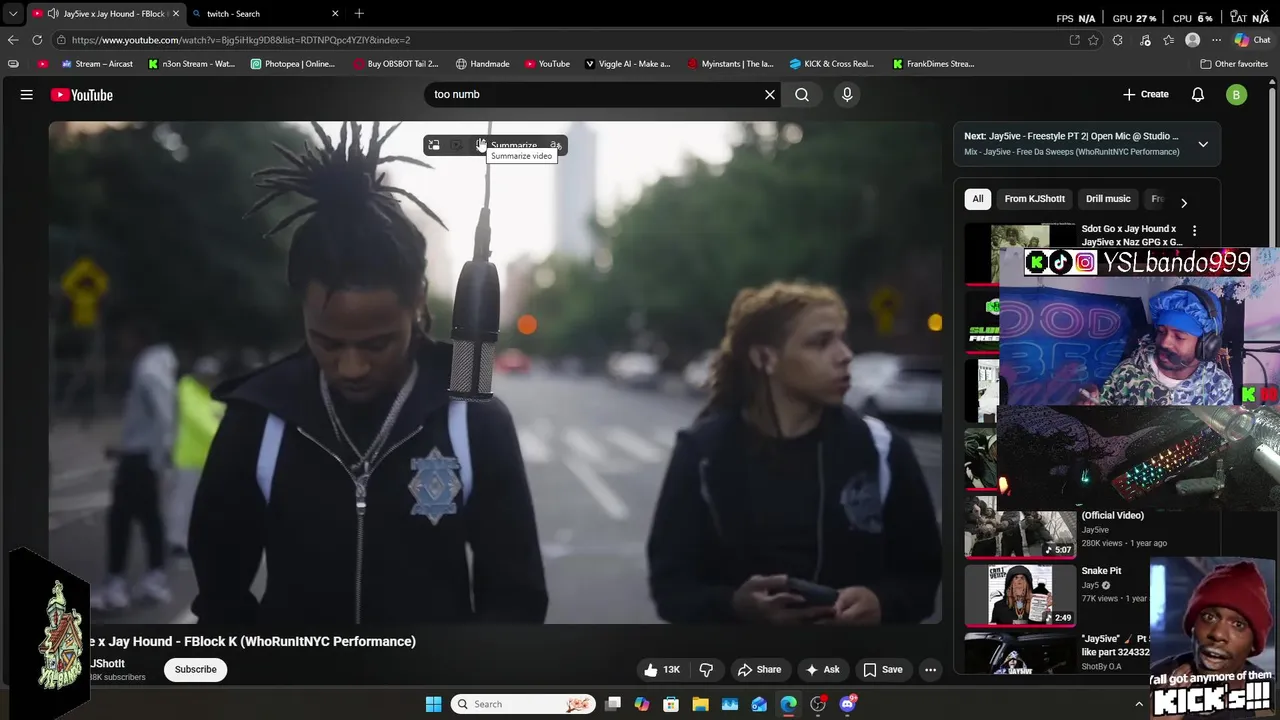The height and width of the screenshot is (720, 1280).
Task: Like the video (13K thumbs up)
Action: click(x=664, y=670)
